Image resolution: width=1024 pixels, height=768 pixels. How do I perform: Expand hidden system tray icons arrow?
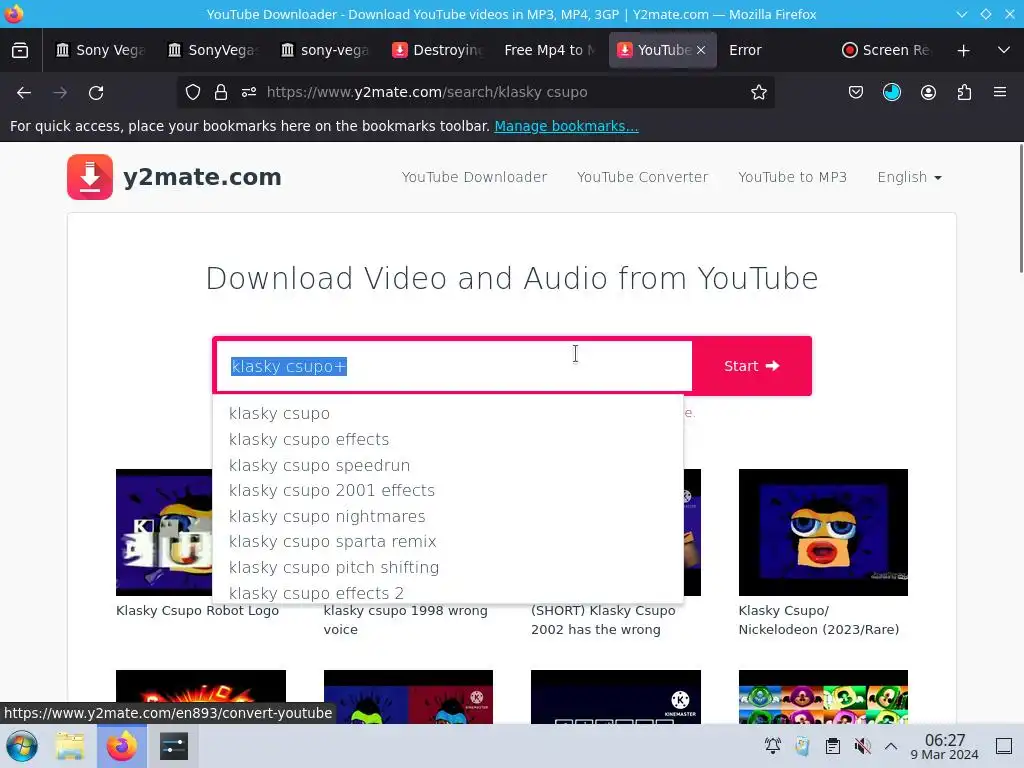click(891, 746)
